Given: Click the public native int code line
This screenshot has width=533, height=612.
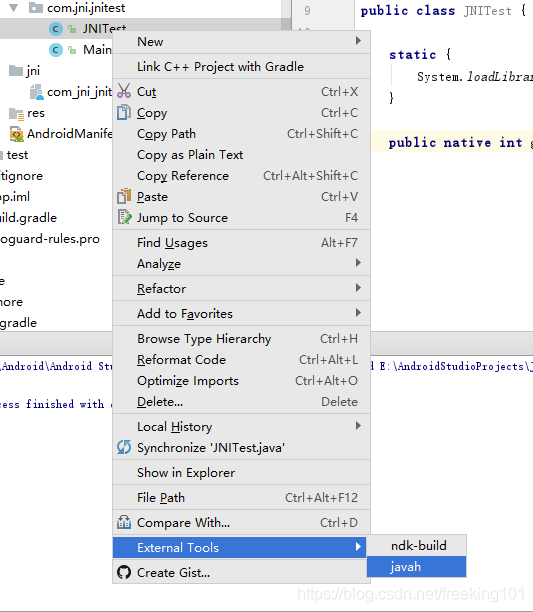Looking at the screenshot, I should [455, 143].
